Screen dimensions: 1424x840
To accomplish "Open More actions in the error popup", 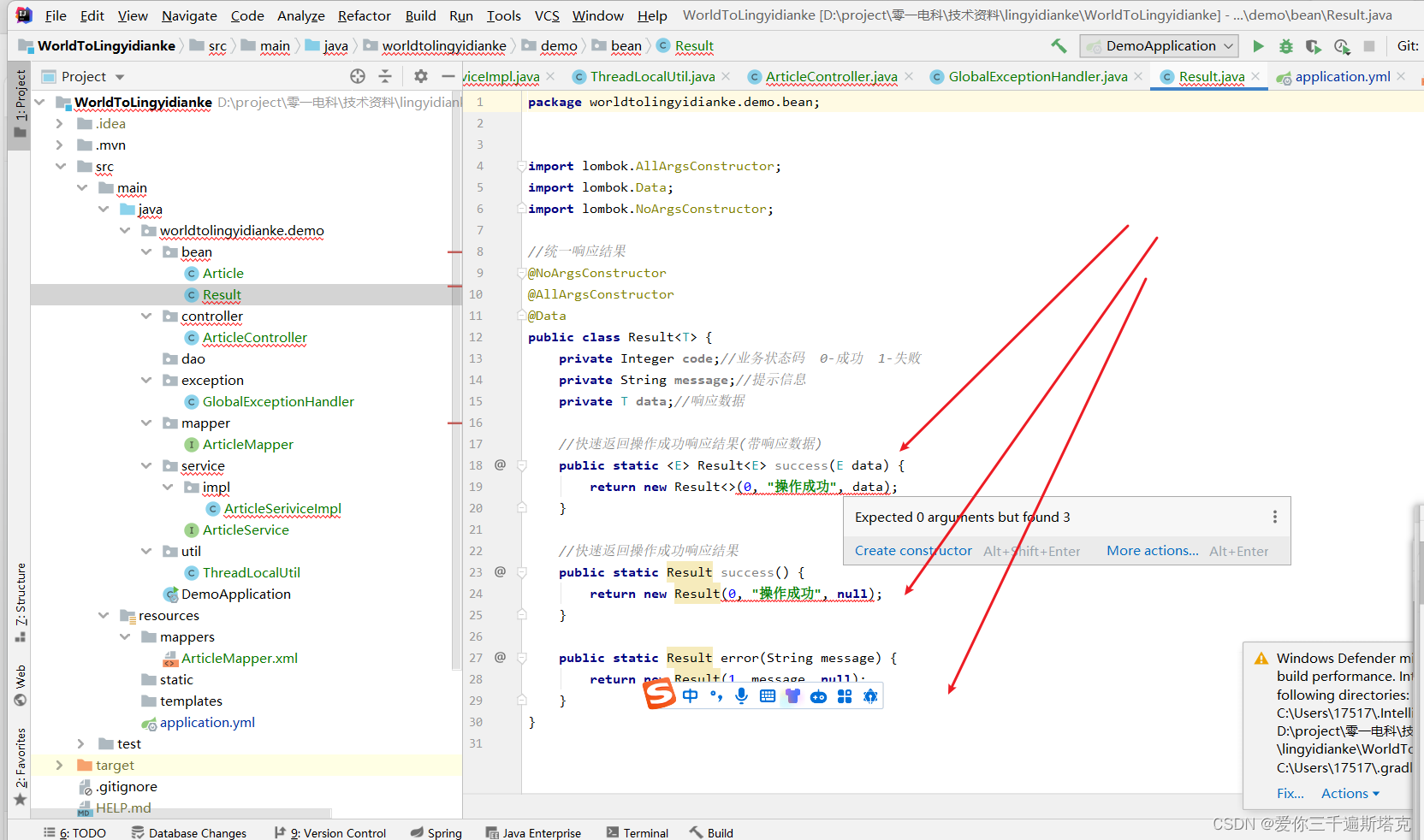I will pyautogui.click(x=1151, y=550).
